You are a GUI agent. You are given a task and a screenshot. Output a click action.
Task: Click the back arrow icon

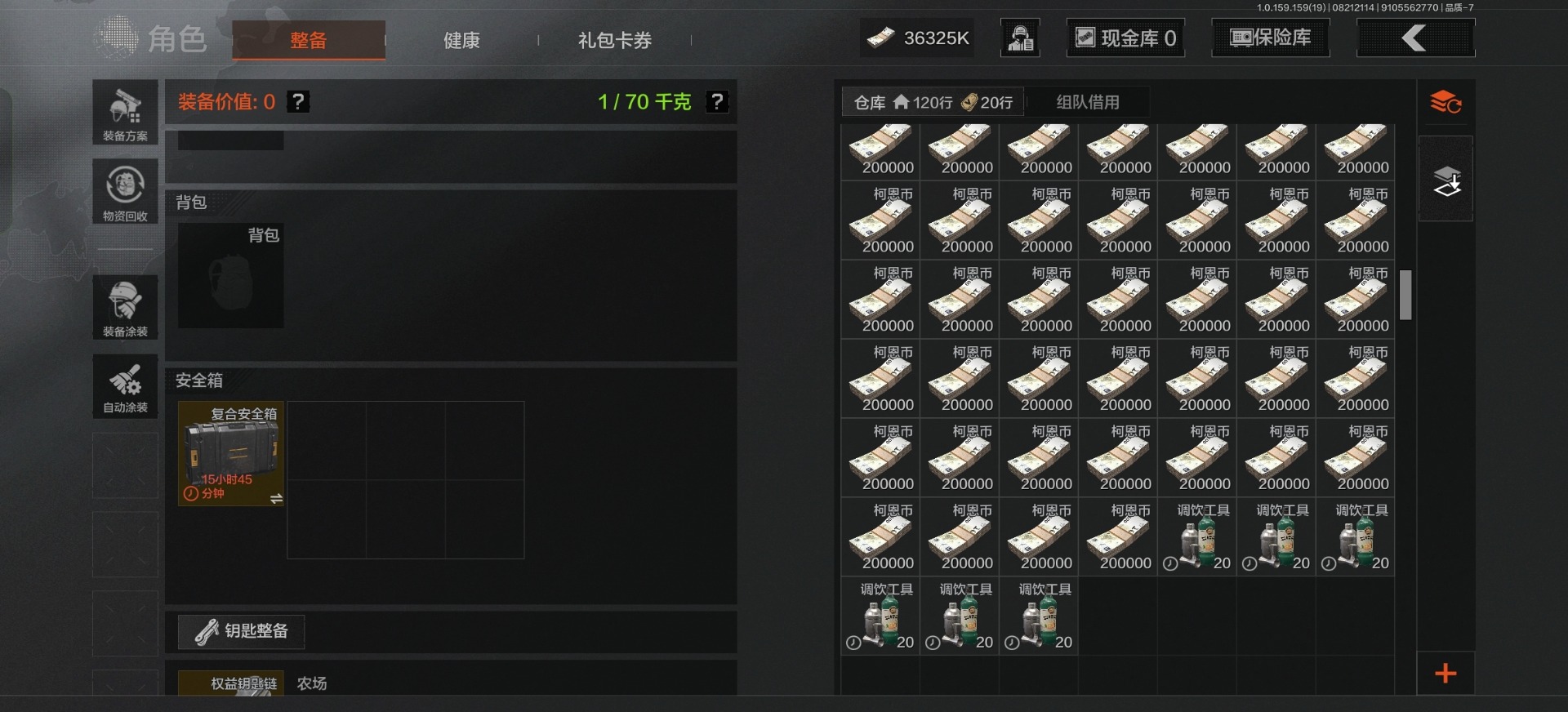point(1415,38)
